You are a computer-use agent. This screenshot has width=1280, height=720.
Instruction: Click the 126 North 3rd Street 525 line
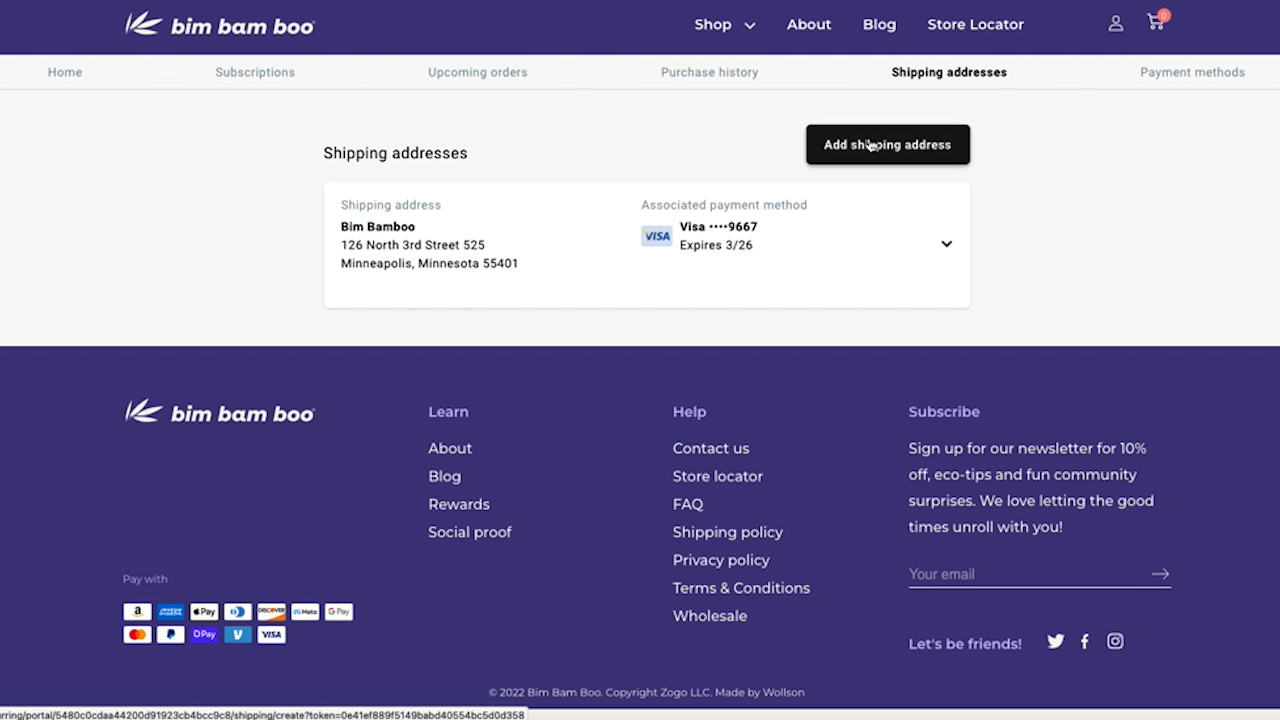pos(413,245)
